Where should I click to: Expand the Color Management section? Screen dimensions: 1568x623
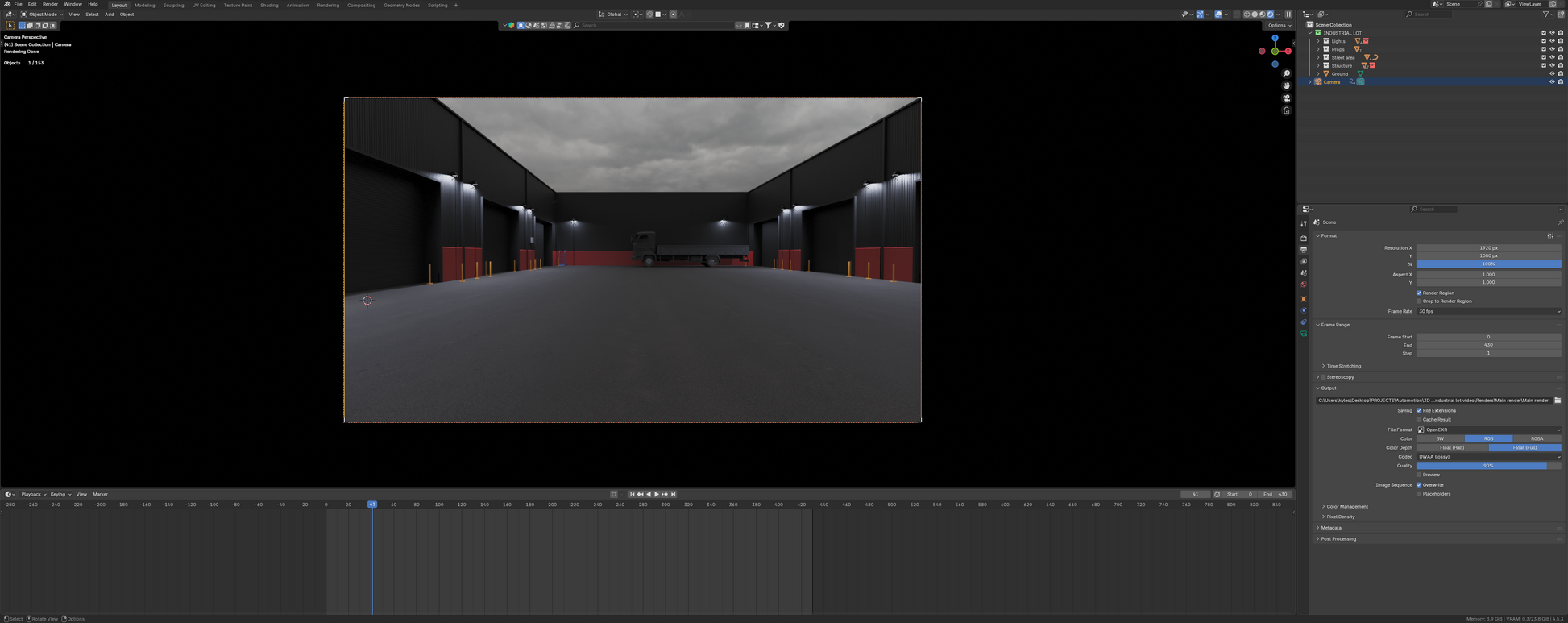point(1346,507)
